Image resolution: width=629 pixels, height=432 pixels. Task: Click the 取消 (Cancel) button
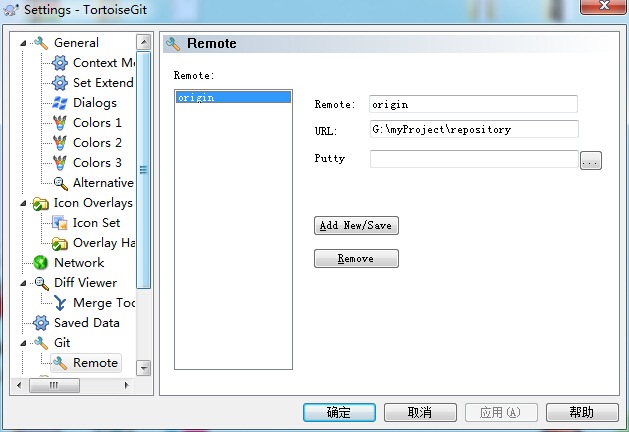pyautogui.click(x=420, y=412)
